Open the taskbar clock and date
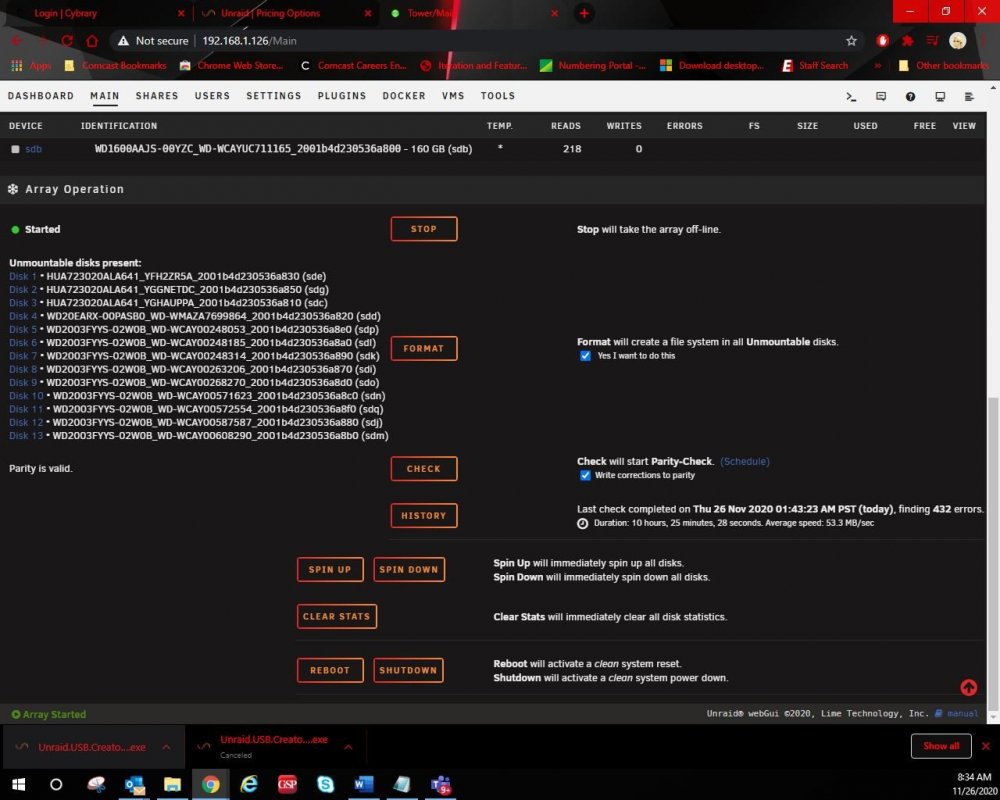Screen dimensions: 1000x800 (x=974, y=784)
